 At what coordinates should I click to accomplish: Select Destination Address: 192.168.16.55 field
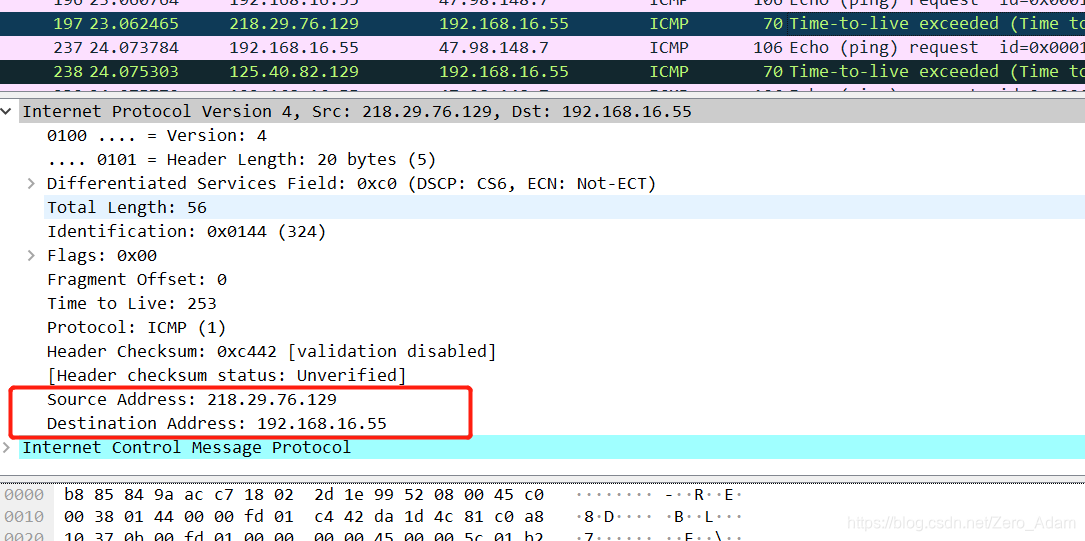[x=217, y=423]
